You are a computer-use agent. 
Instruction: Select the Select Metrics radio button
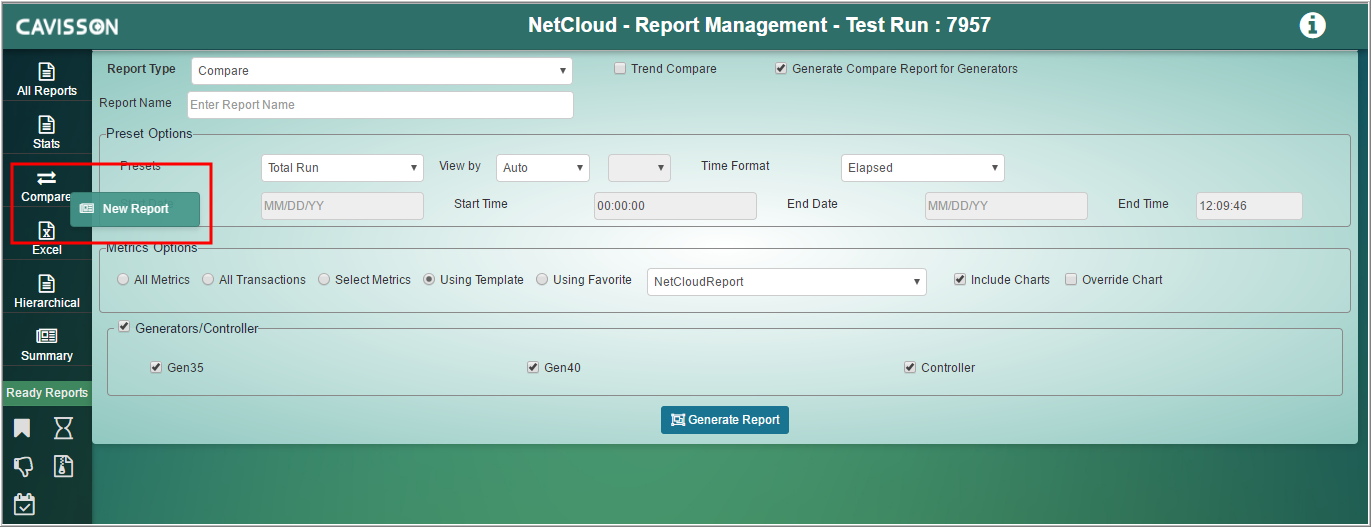tap(324, 280)
